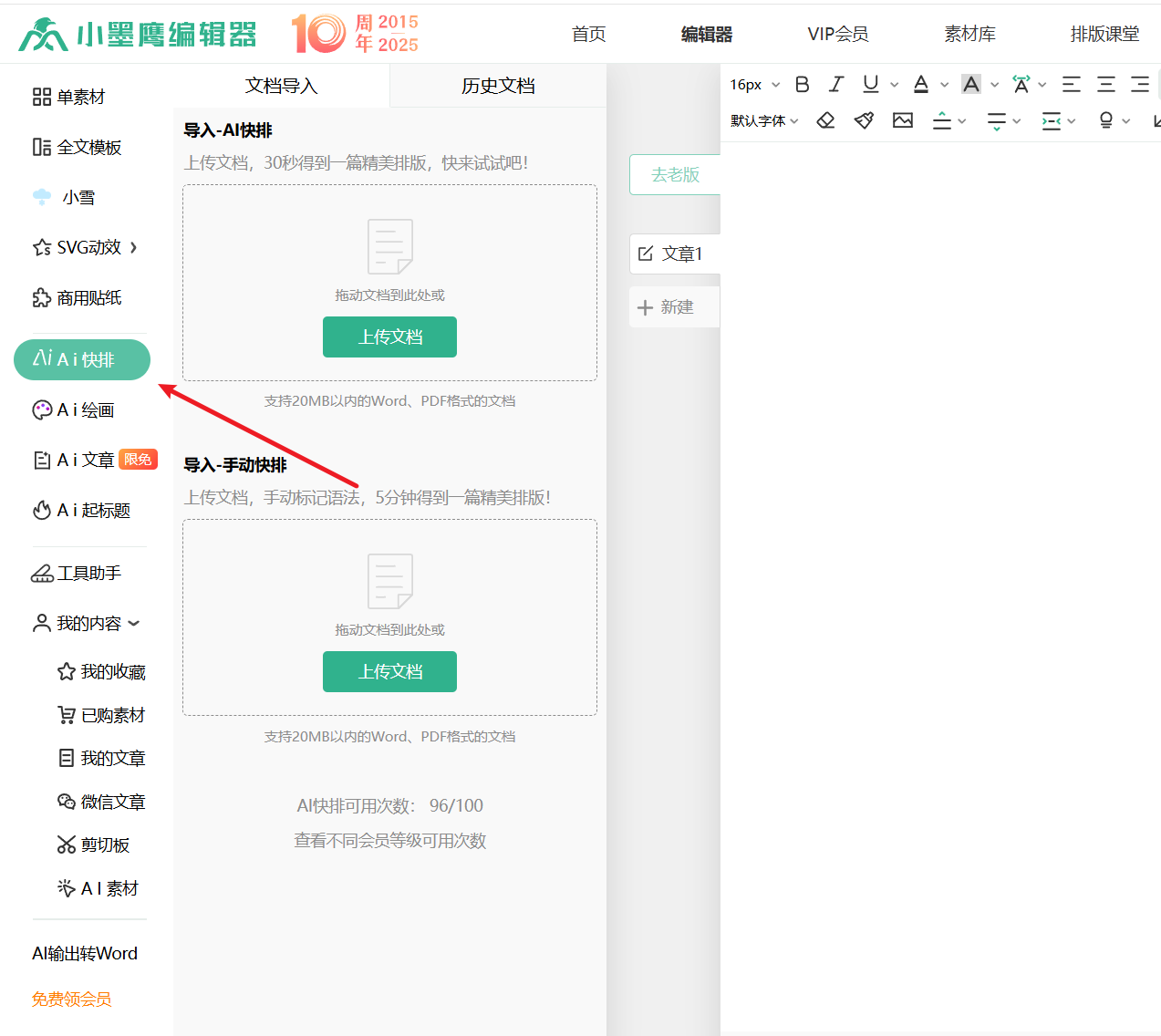Toggle bold formatting in the editor toolbar
The height and width of the screenshot is (1036, 1161).
[803, 85]
